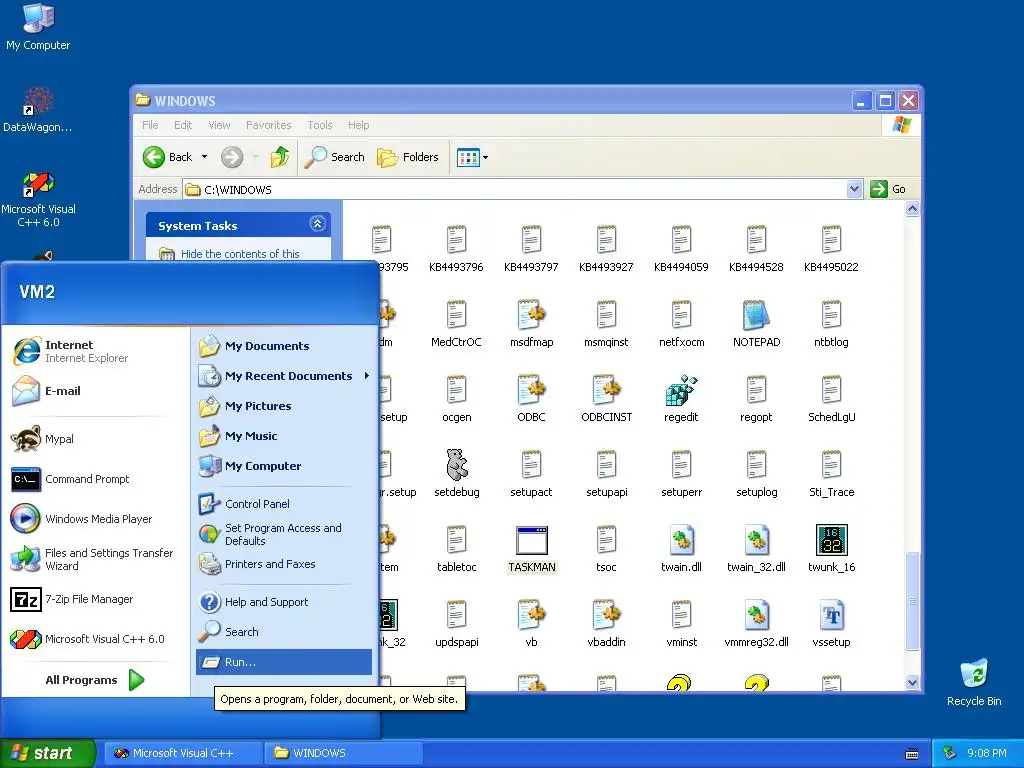Viewport: 1024px width, 768px height.
Task: Open Files and Settings Transfer Wizard
Action: [92, 559]
